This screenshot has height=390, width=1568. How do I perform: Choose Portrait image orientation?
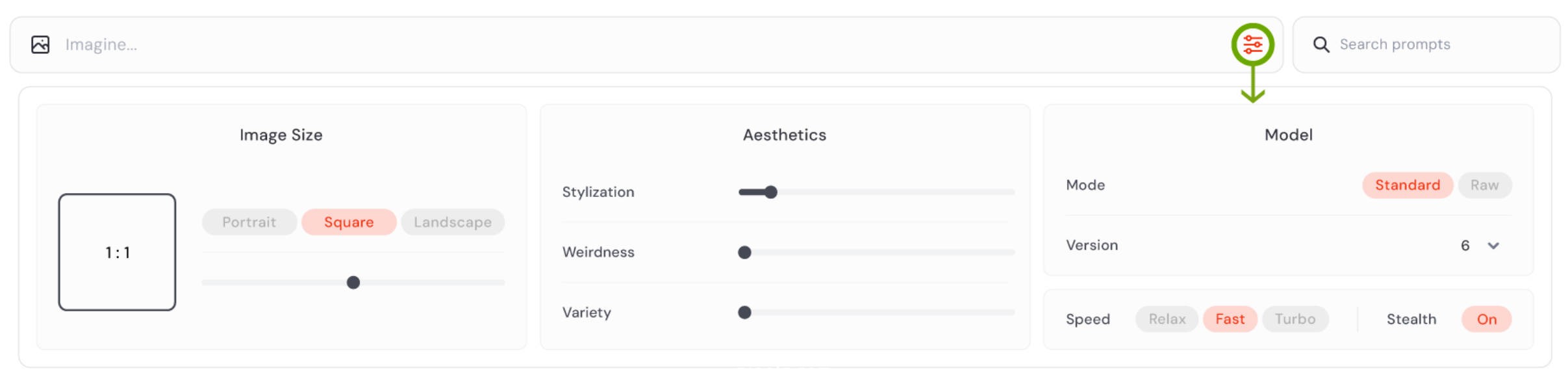click(x=249, y=222)
